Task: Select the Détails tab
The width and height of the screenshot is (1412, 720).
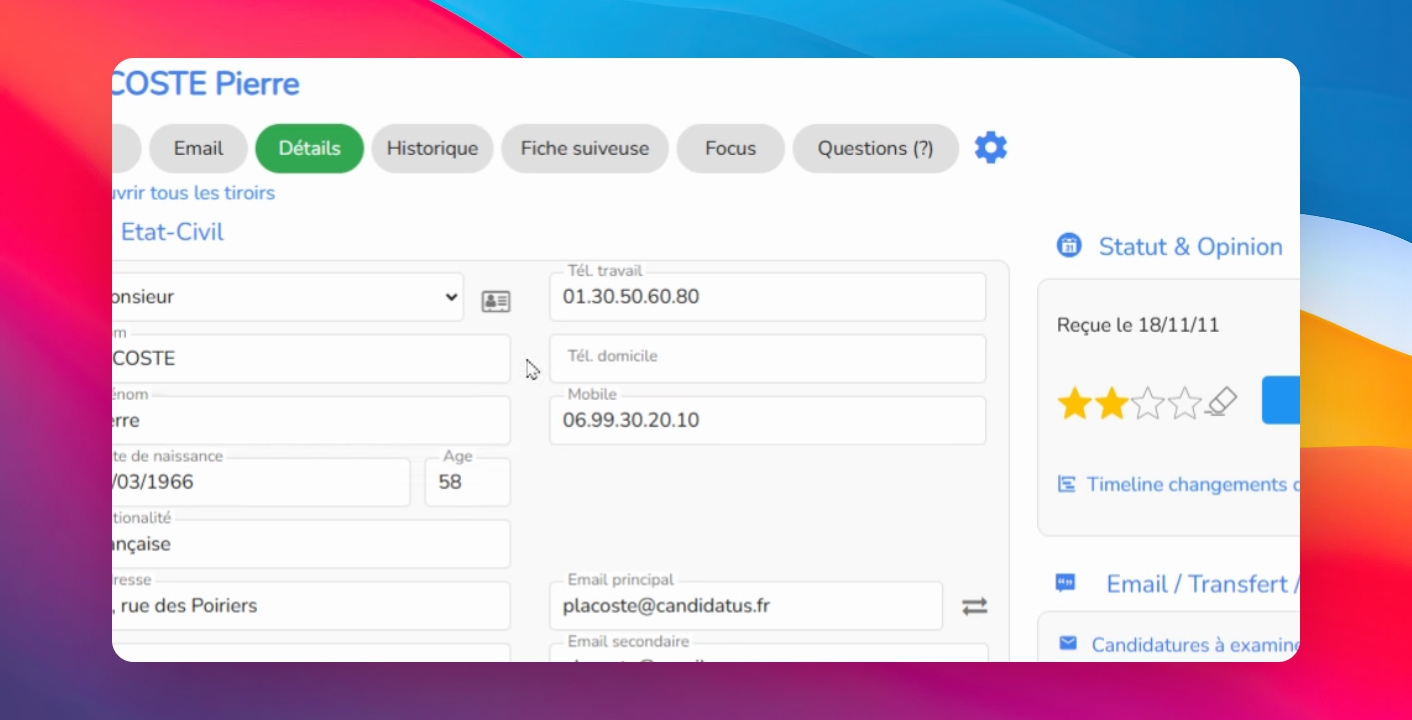Action: point(309,148)
